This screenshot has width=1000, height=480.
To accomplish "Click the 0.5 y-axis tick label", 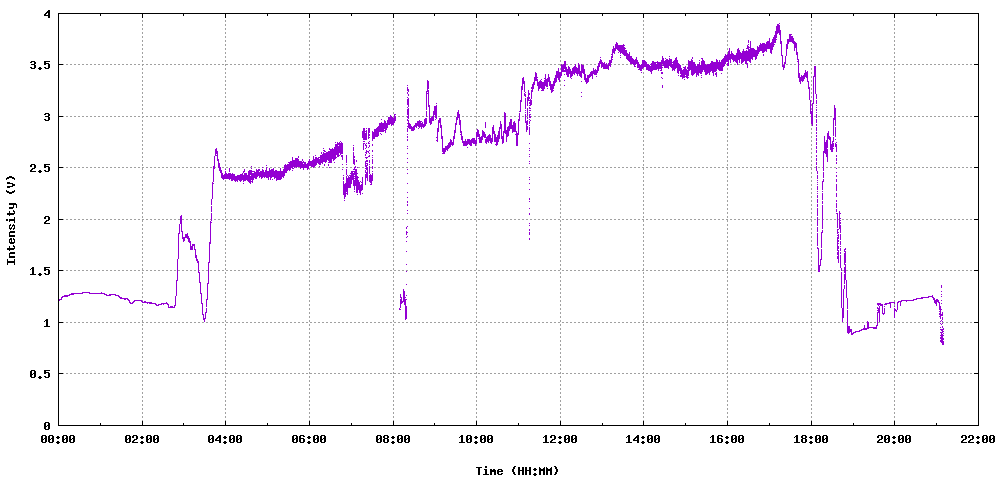I will pyautogui.click(x=40, y=374).
